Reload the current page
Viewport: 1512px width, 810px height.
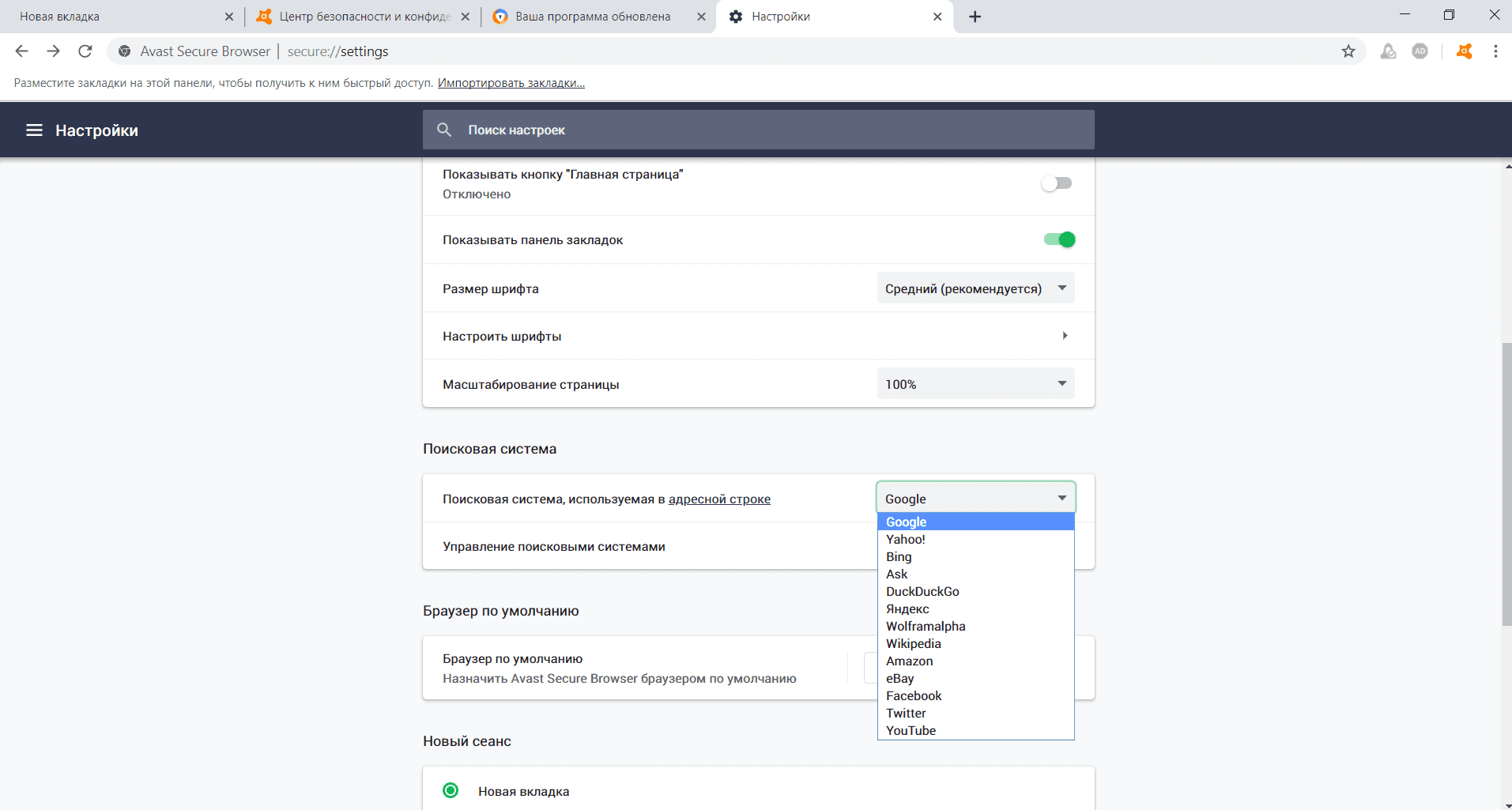coord(85,51)
